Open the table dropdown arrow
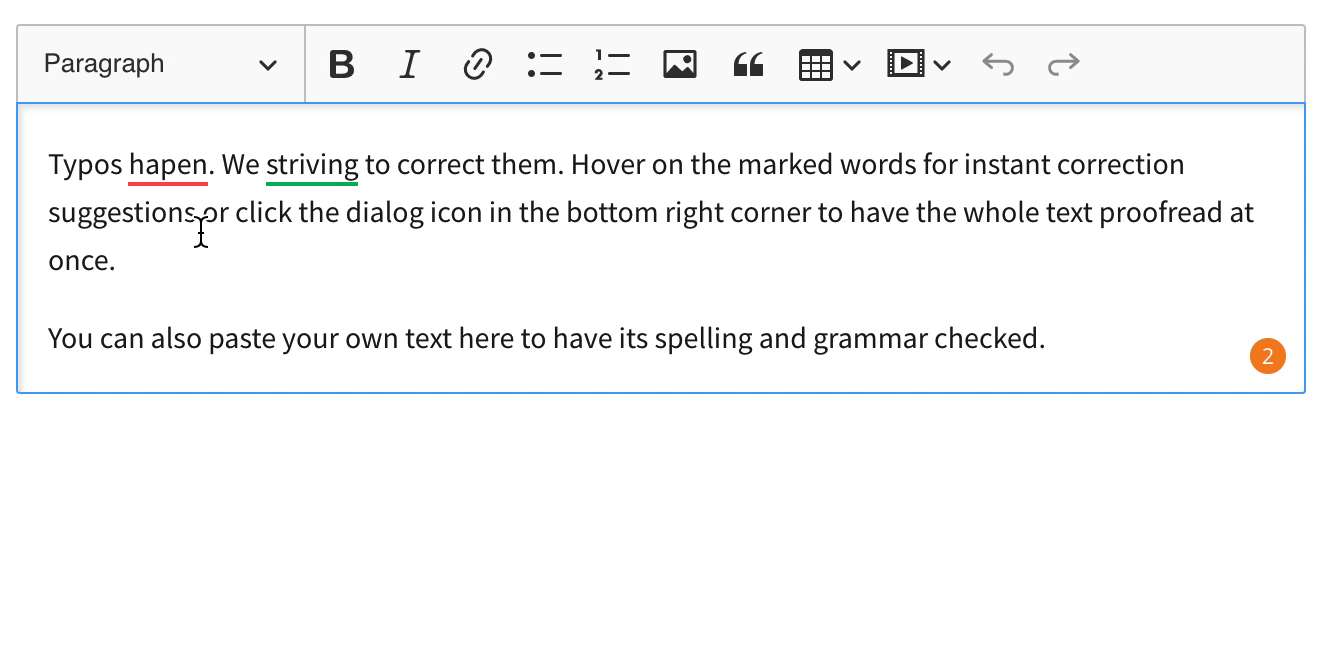The image size is (1324, 650). point(852,66)
